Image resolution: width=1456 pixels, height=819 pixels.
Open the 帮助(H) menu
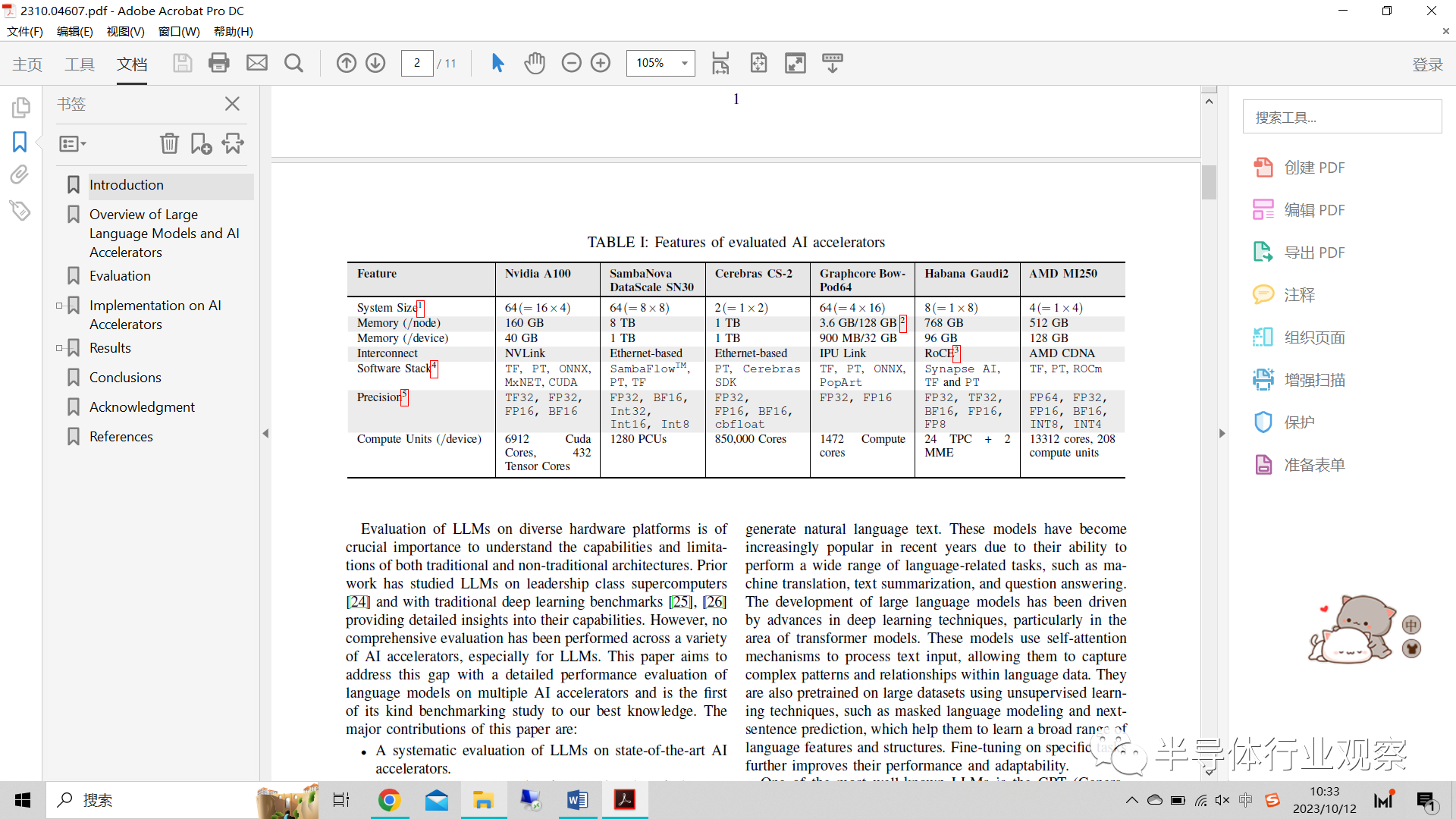234,32
